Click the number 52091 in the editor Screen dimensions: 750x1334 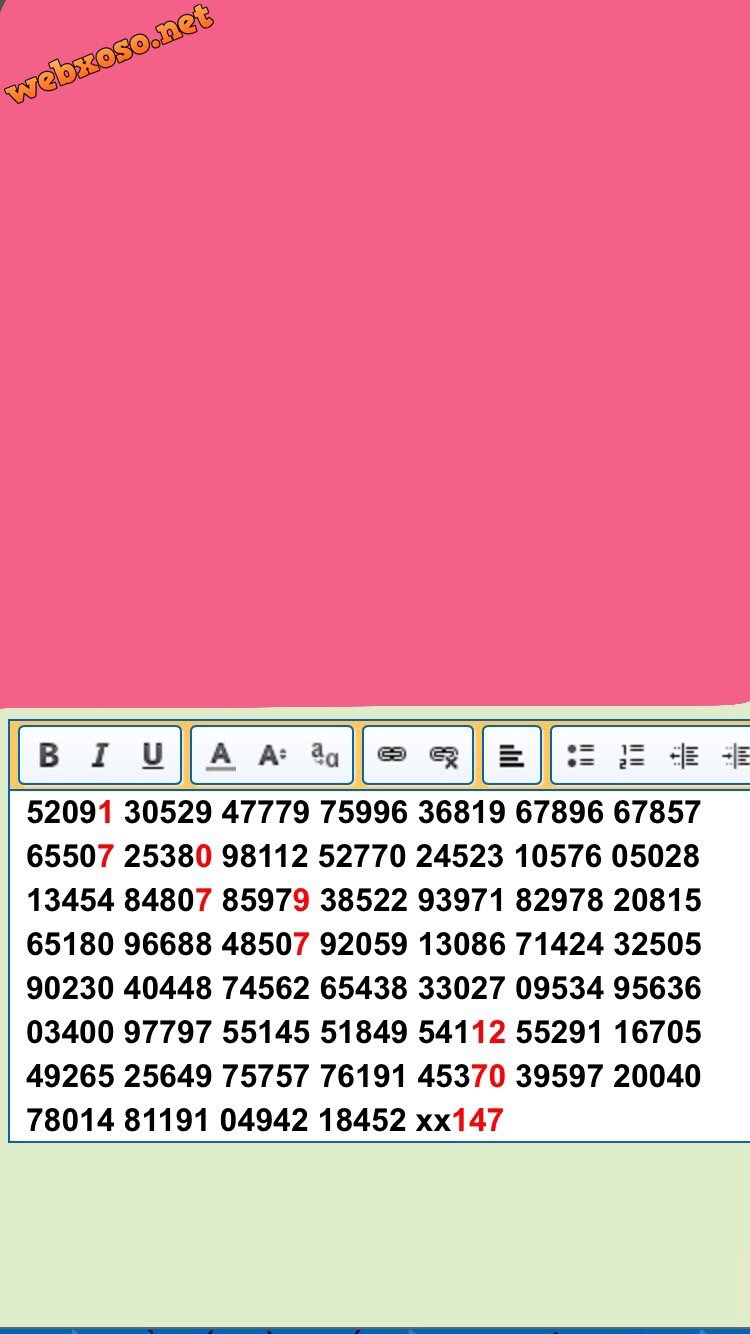[70, 812]
